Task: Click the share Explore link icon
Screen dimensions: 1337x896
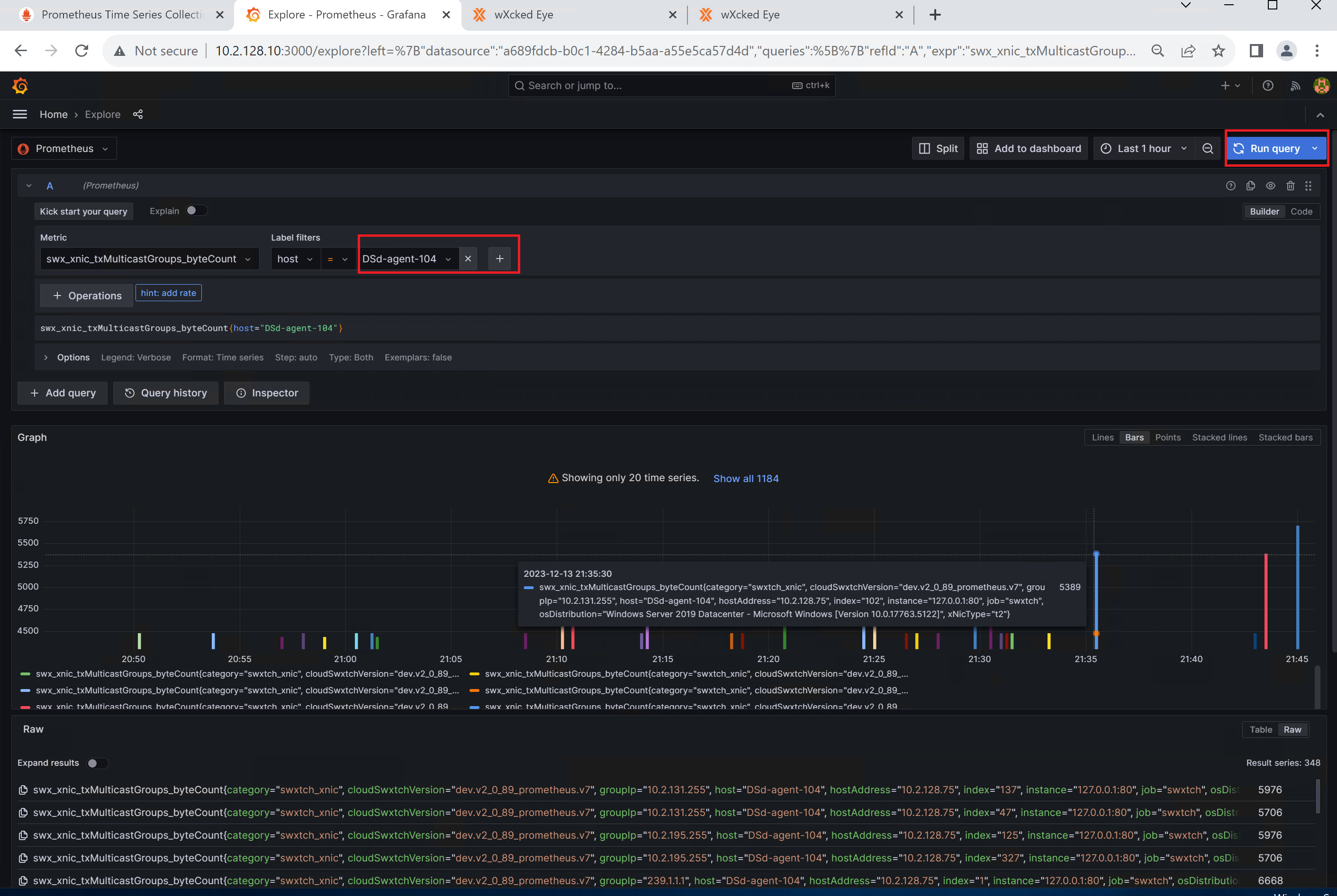Action: [x=138, y=114]
